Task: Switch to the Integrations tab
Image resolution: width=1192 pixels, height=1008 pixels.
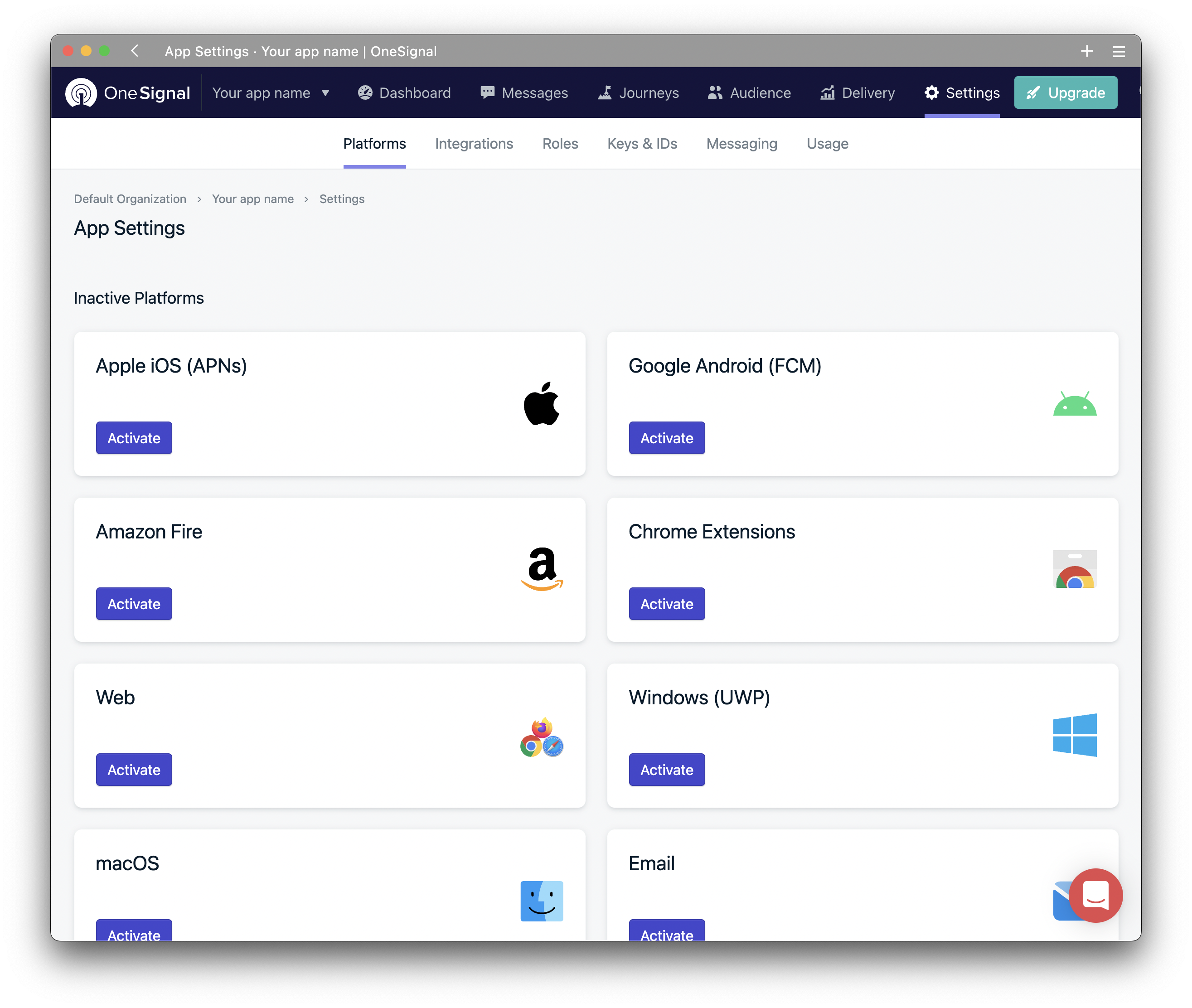Action: click(474, 143)
